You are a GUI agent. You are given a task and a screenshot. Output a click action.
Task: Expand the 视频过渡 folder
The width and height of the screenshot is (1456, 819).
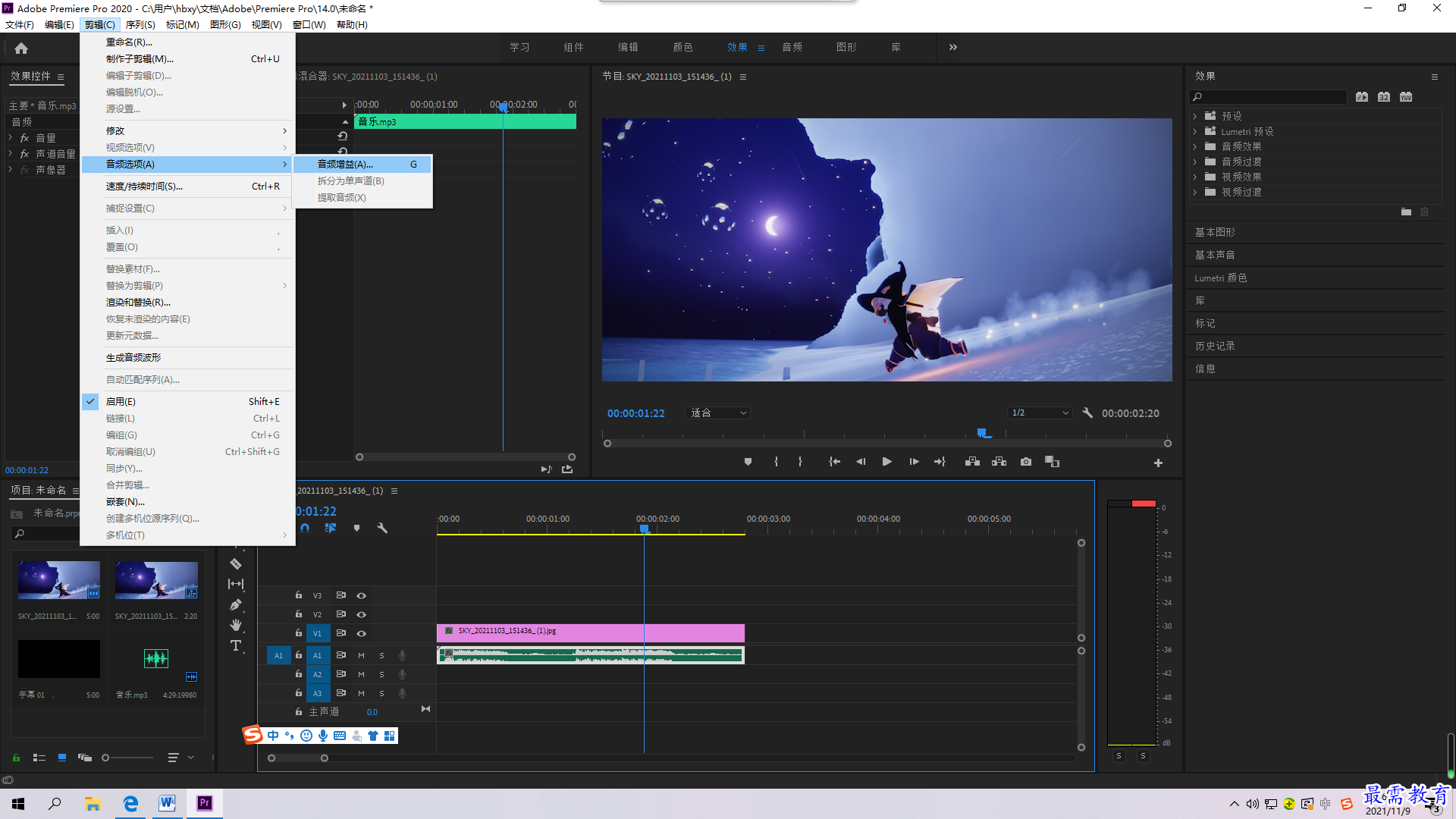coord(1195,192)
